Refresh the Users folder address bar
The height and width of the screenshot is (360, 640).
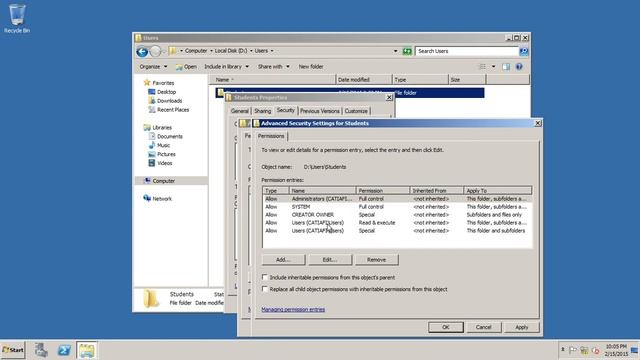407,51
